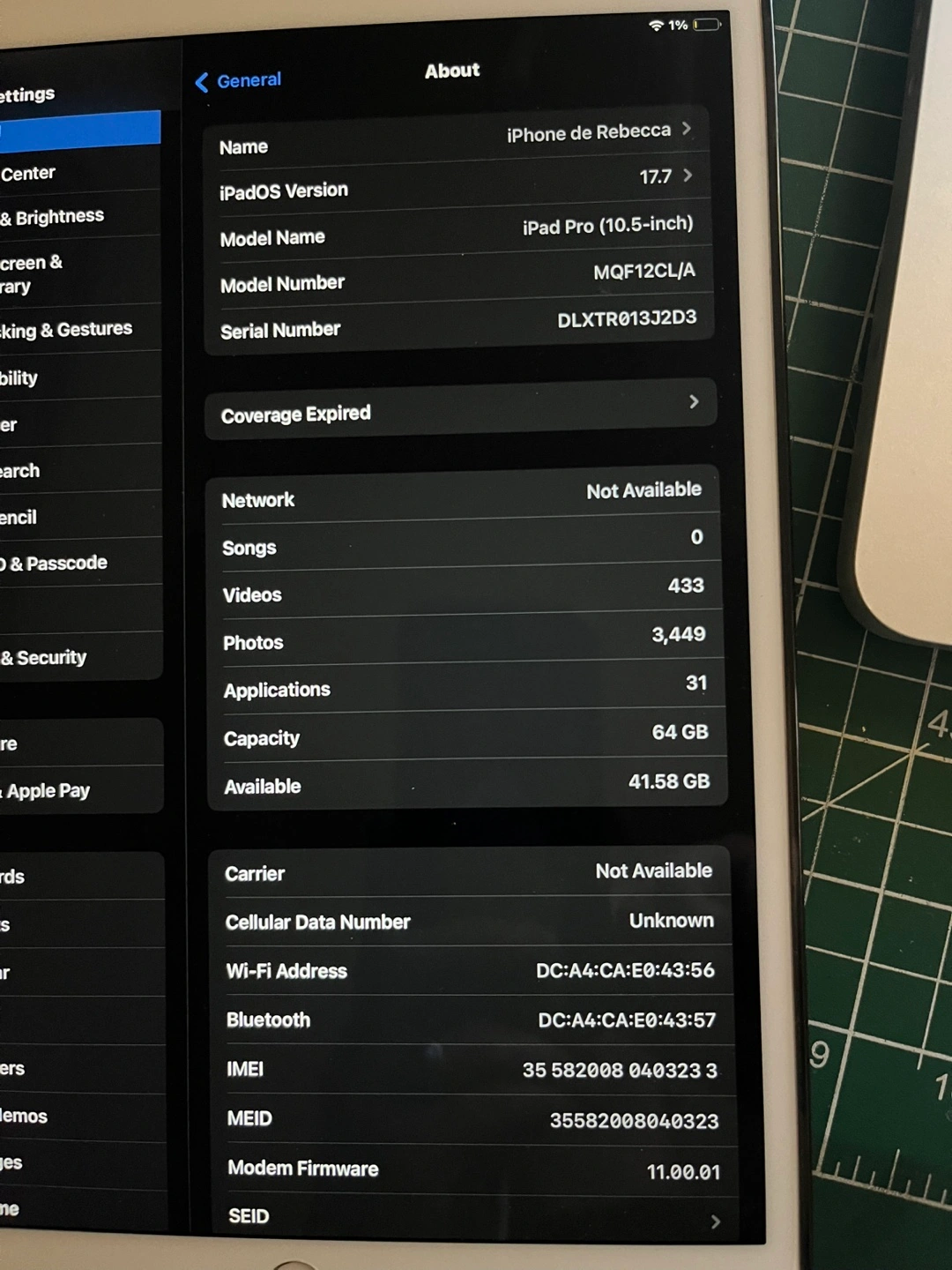Tap the Wi-Fi status icon
952x1270 pixels.
tap(656, 25)
